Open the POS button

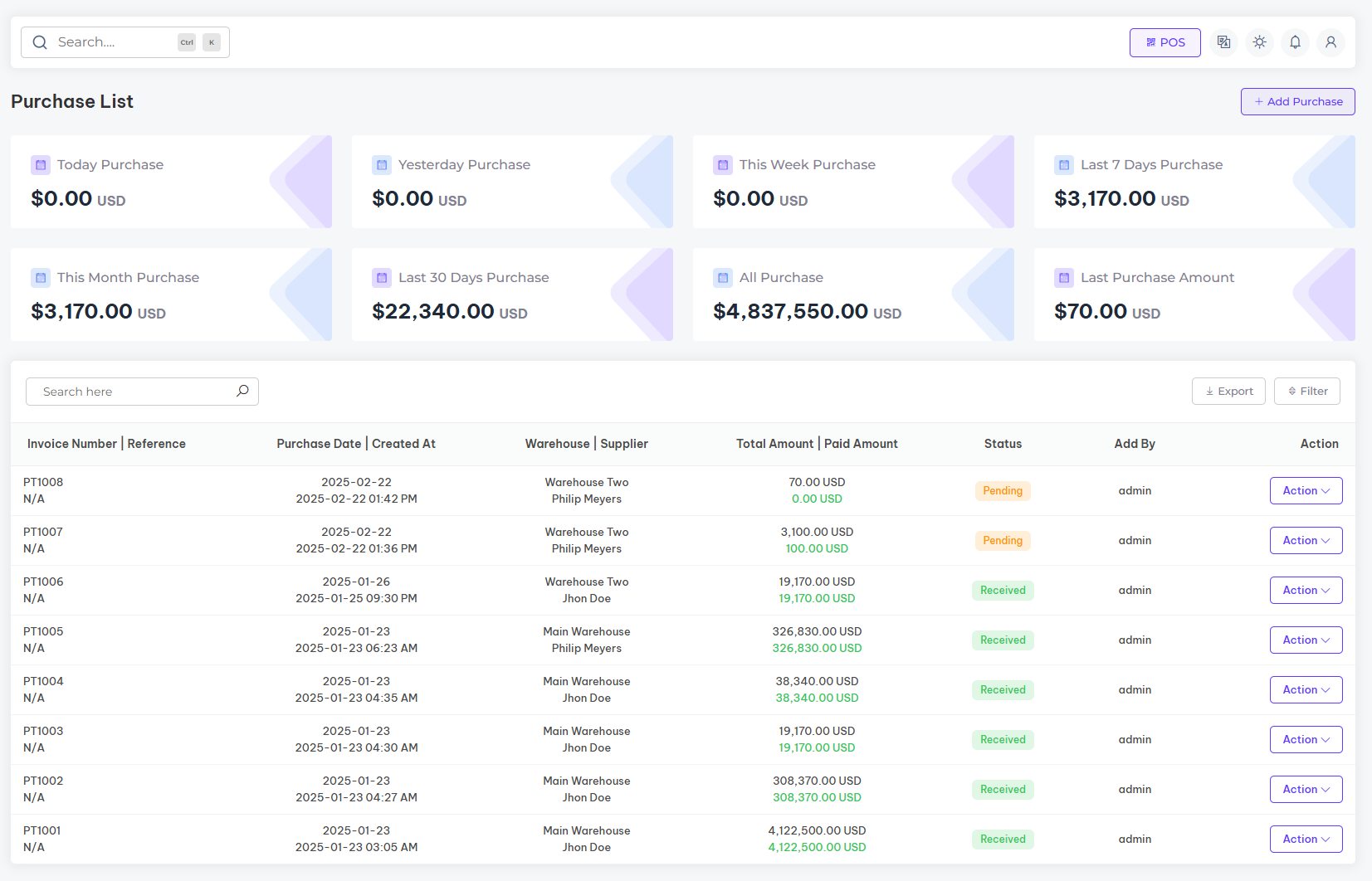(x=1164, y=42)
